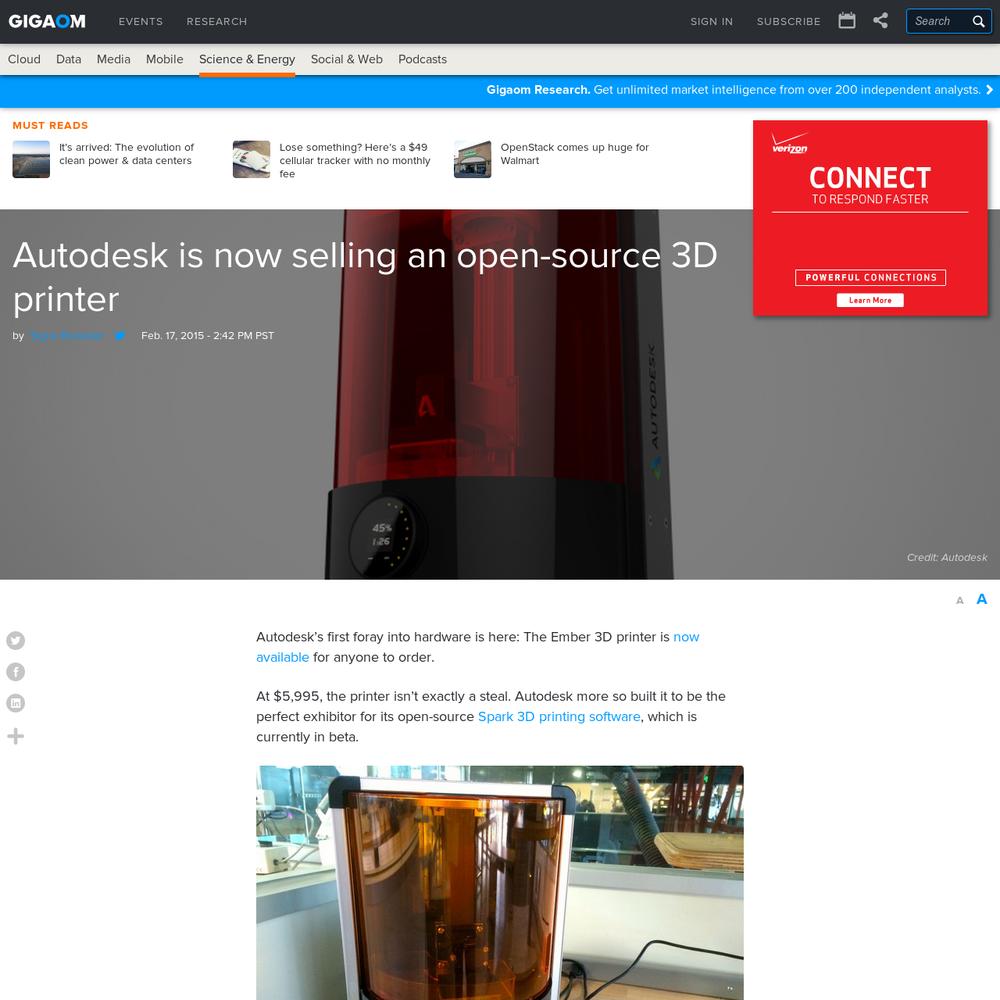
Task: Click Sign In link
Action: click(711, 22)
